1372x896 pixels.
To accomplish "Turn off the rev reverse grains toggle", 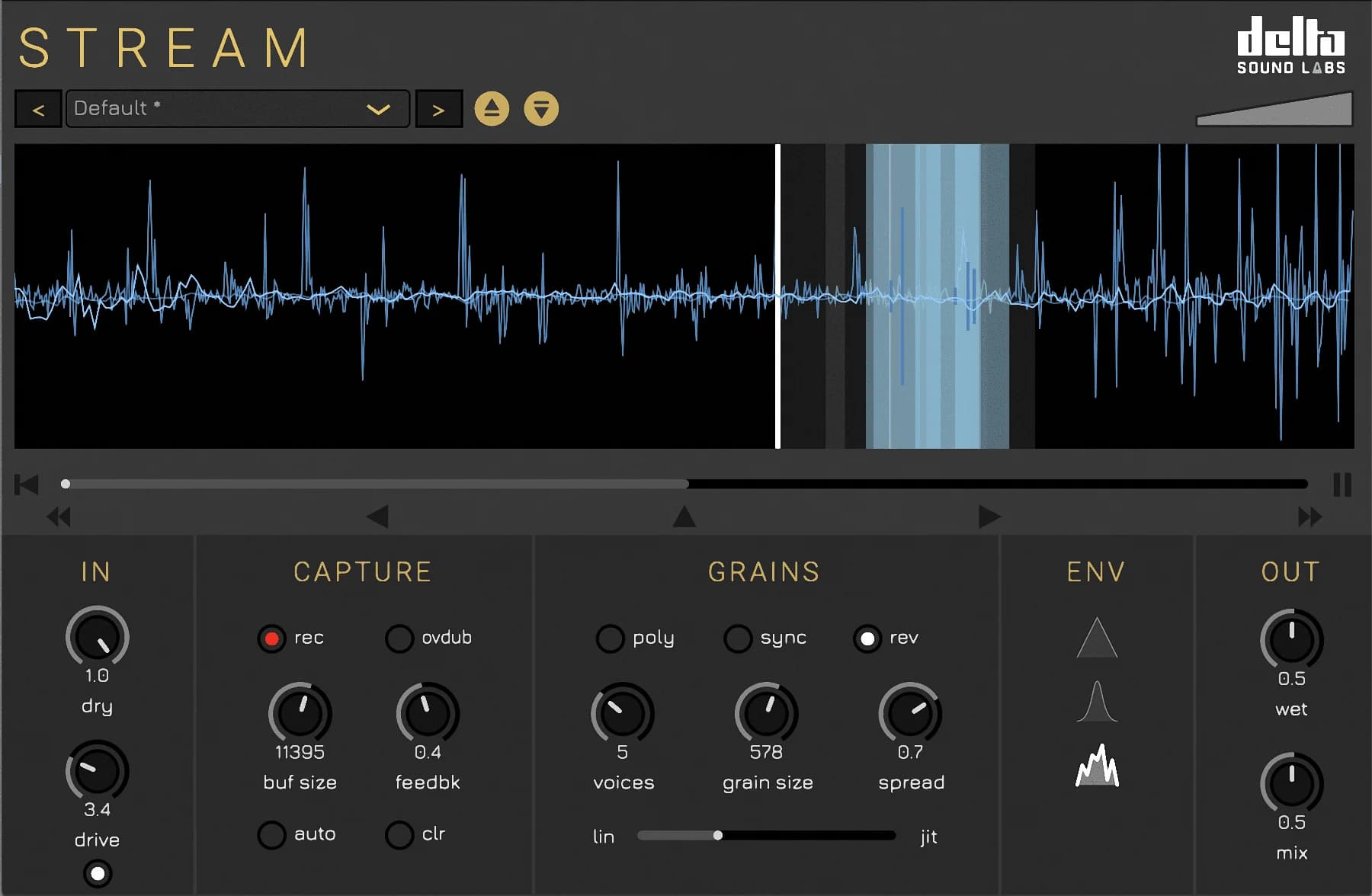I will click(x=867, y=638).
